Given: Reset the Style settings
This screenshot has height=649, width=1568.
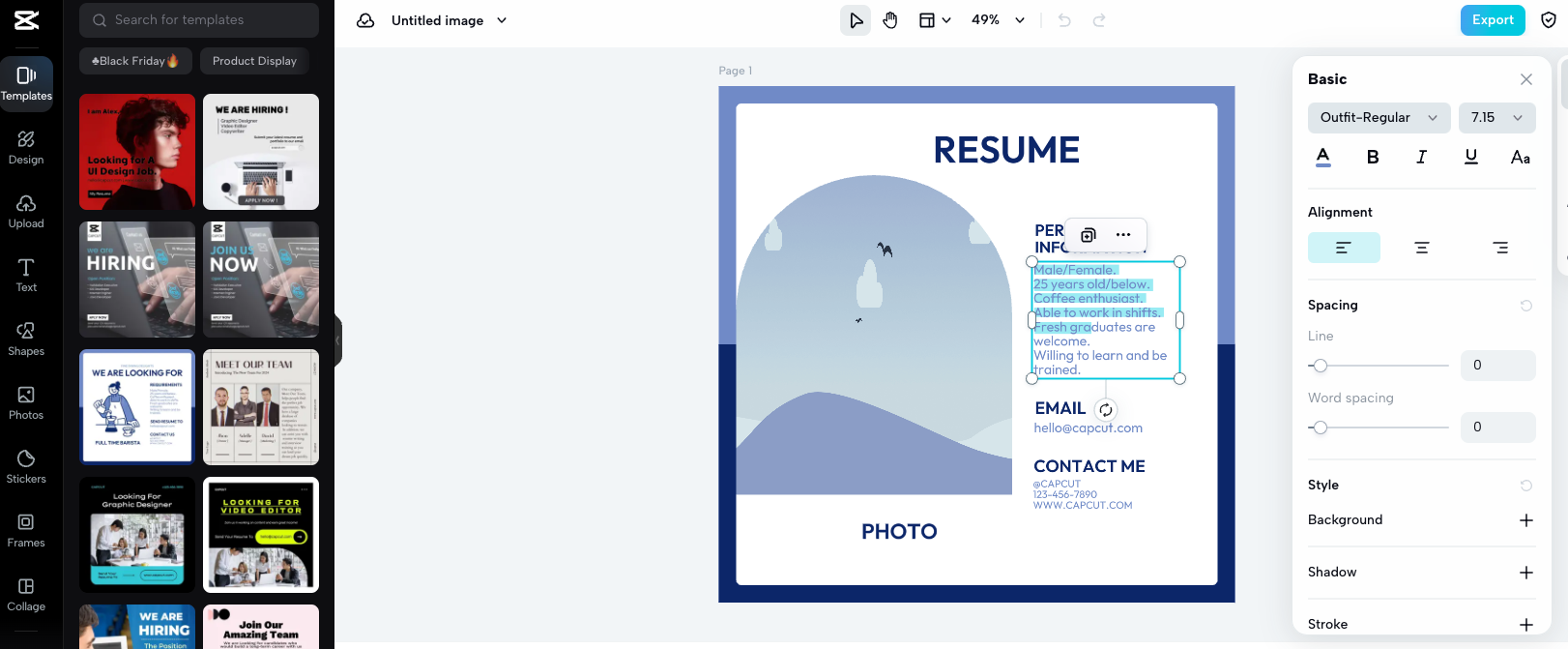Looking at the screenshot, I should [1526, 486].
